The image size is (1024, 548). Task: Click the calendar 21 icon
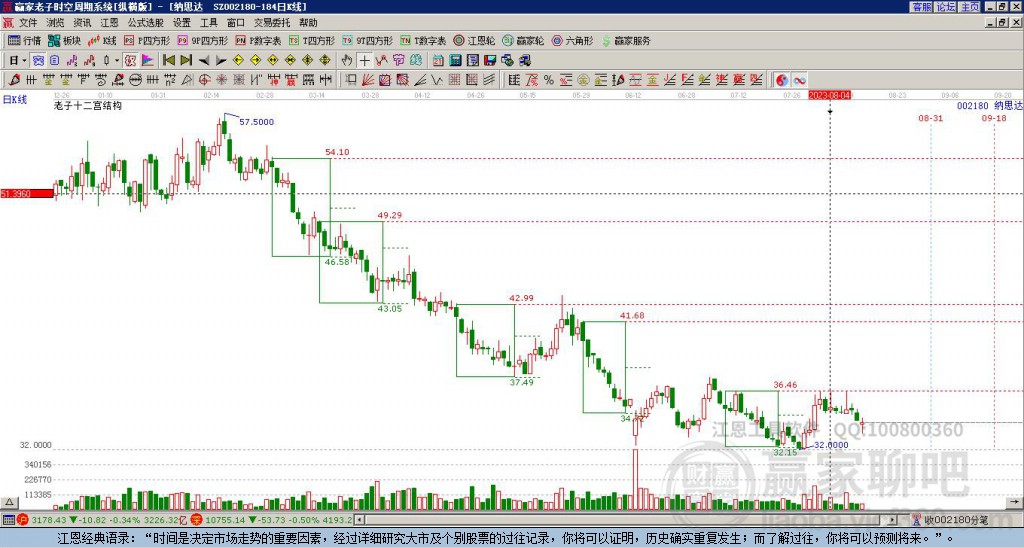coord(438,61)
